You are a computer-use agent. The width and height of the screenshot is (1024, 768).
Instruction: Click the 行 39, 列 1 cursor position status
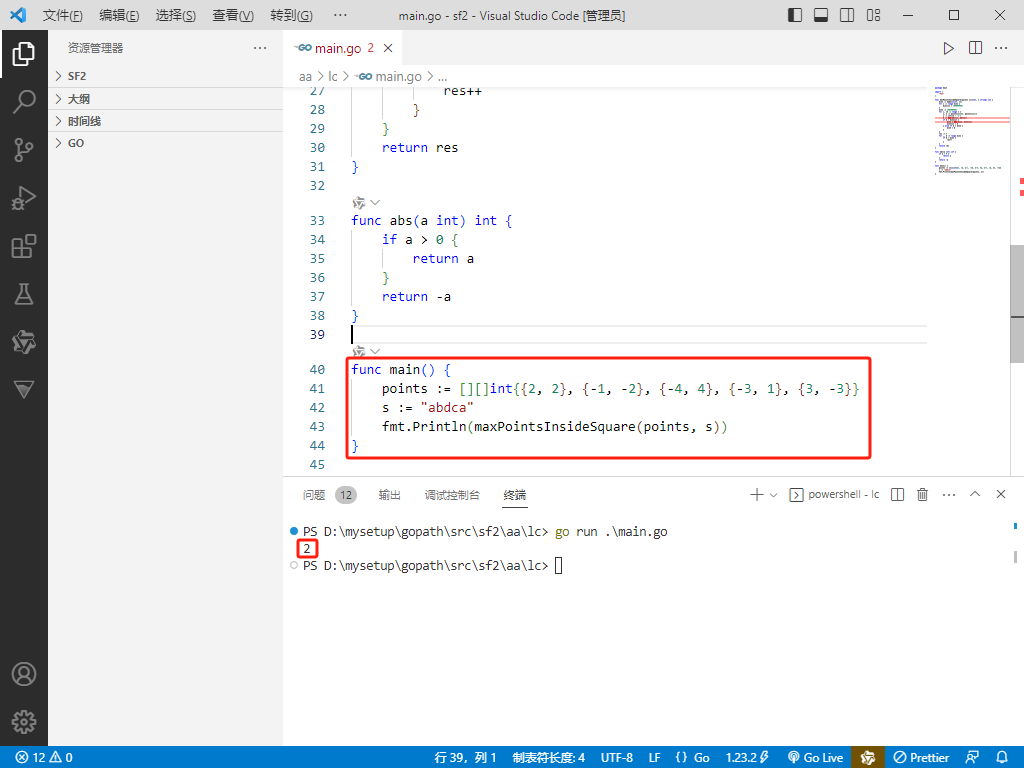point(465,758)
